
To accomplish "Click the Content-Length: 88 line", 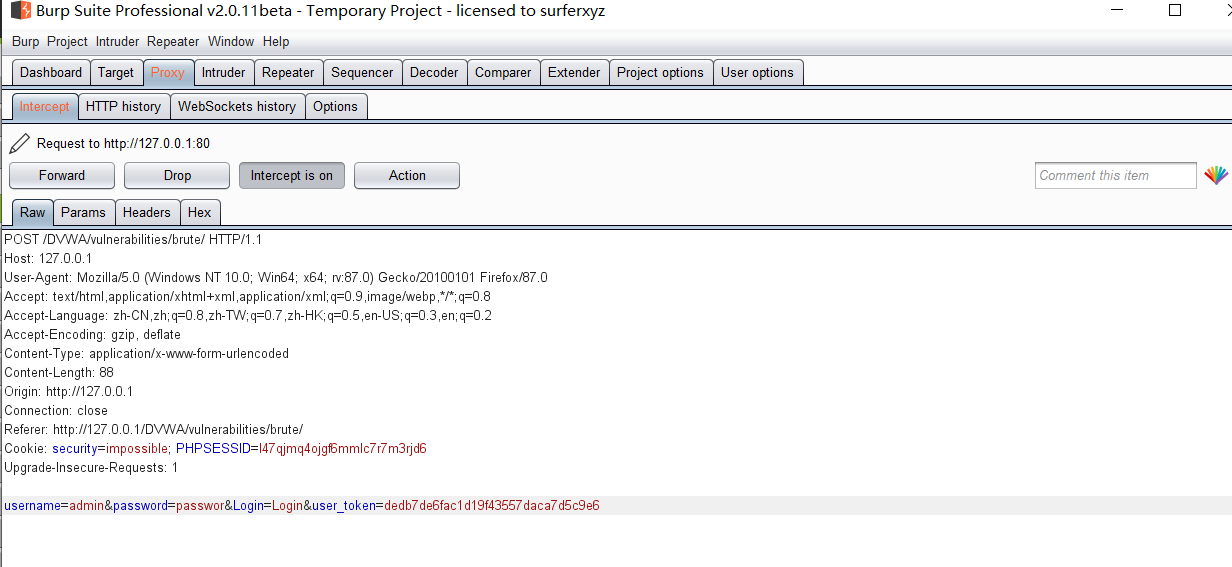I will 59,372.
